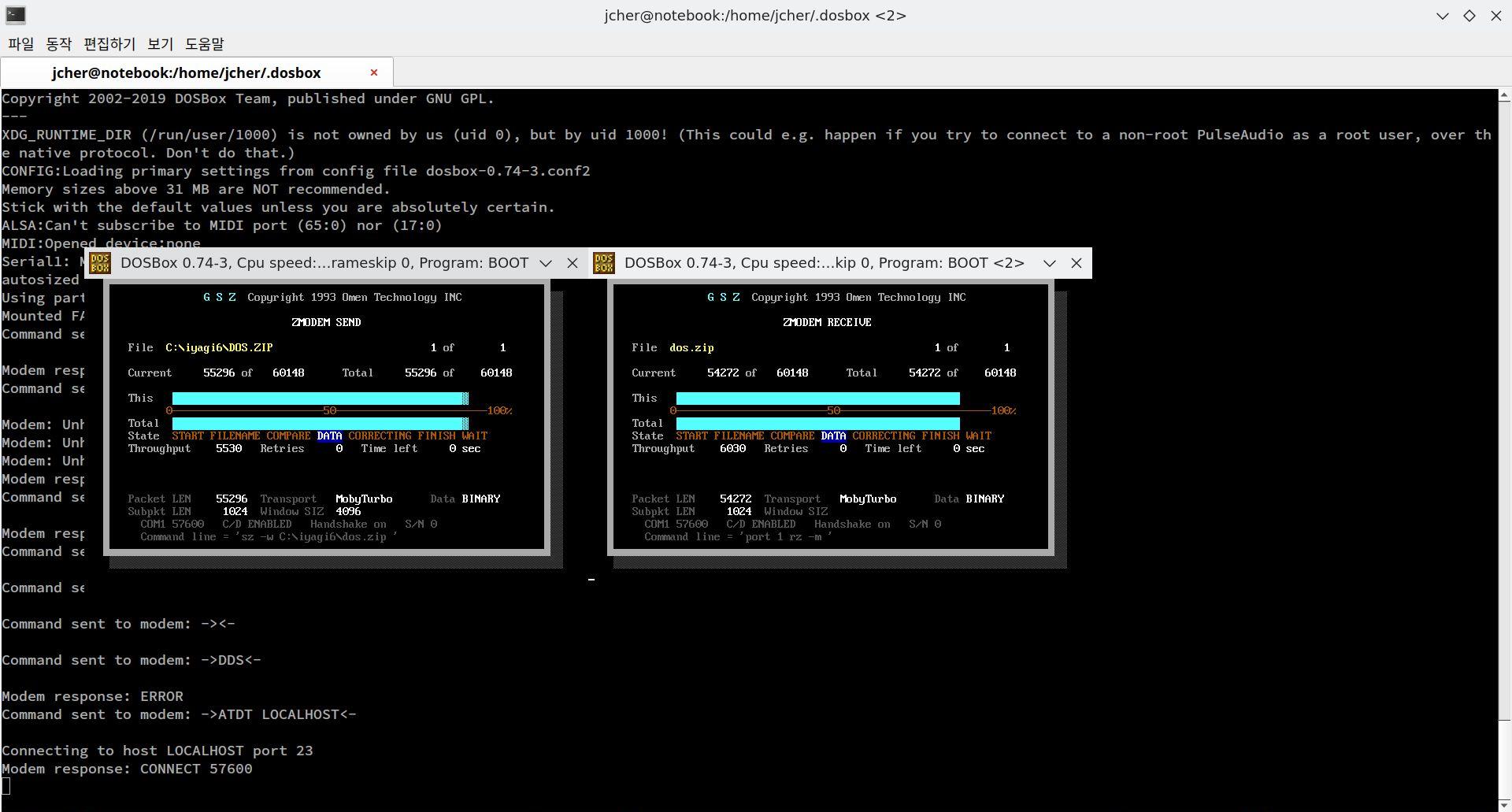Click 'Packet LEN 55296' in send window

tap(187, 499)
